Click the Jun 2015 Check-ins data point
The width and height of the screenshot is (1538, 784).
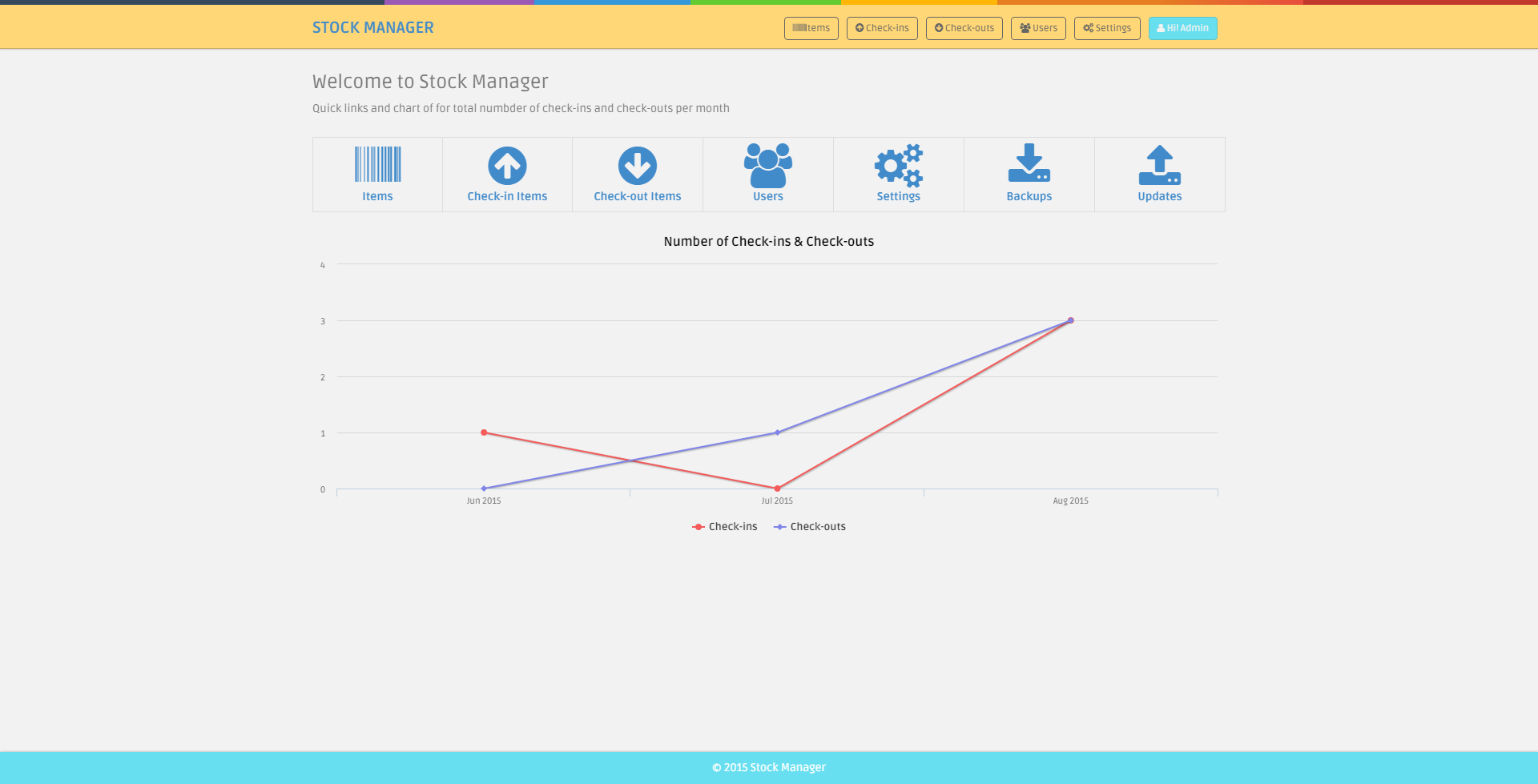coord(484,432)
